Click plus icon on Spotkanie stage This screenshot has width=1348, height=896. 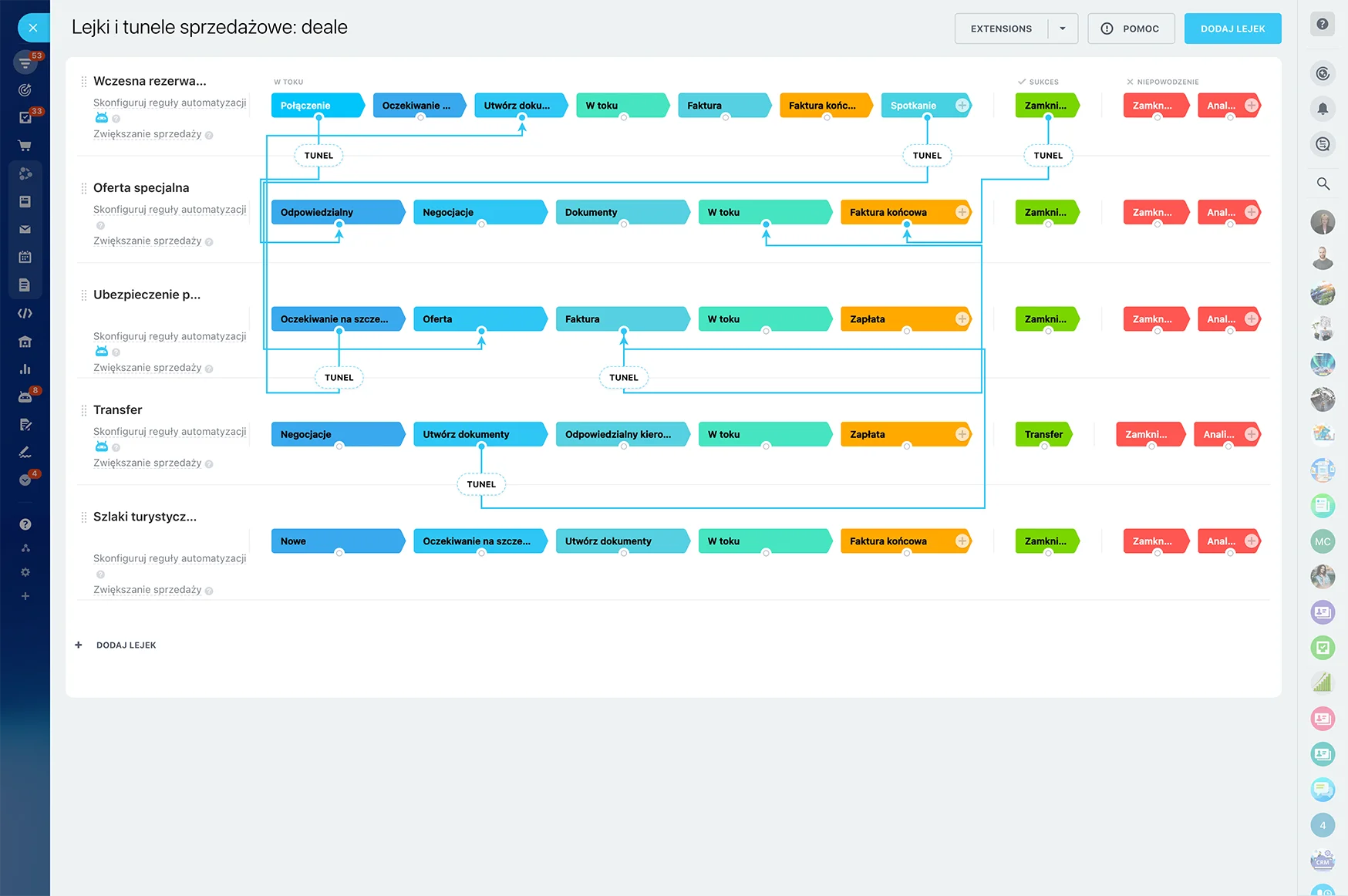click(962, 106)
